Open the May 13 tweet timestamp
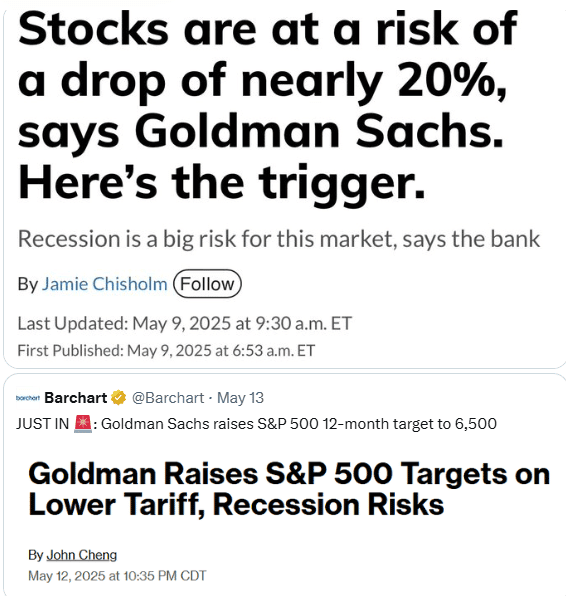 click(240, 398)
